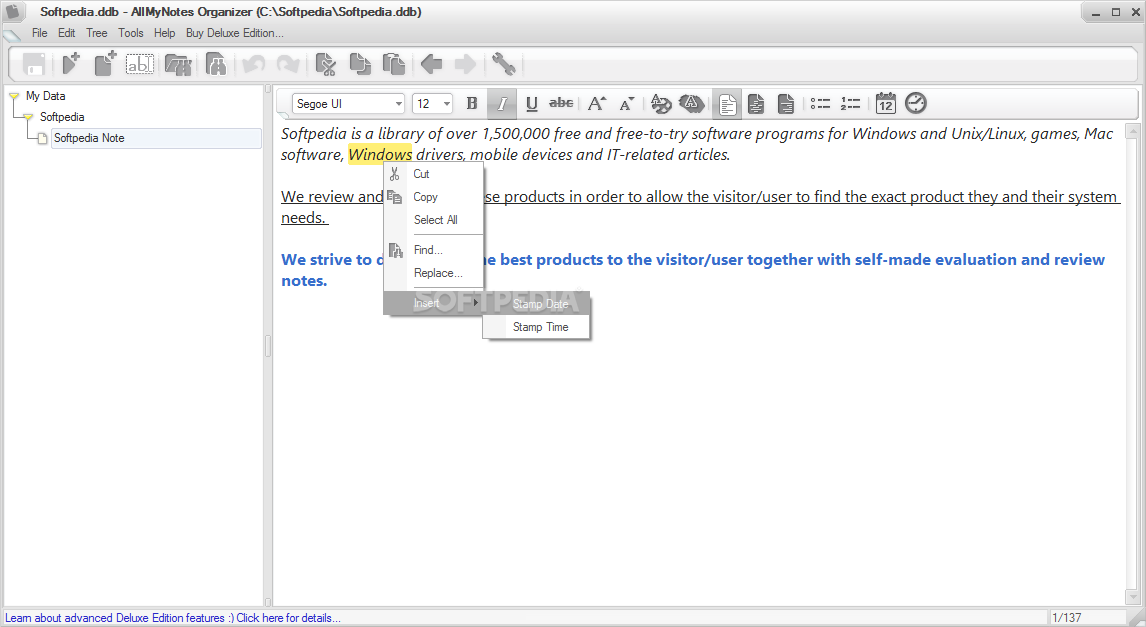1146x627 pixels.
Task: Open text highlight color icon
Action: click(691, 104)
